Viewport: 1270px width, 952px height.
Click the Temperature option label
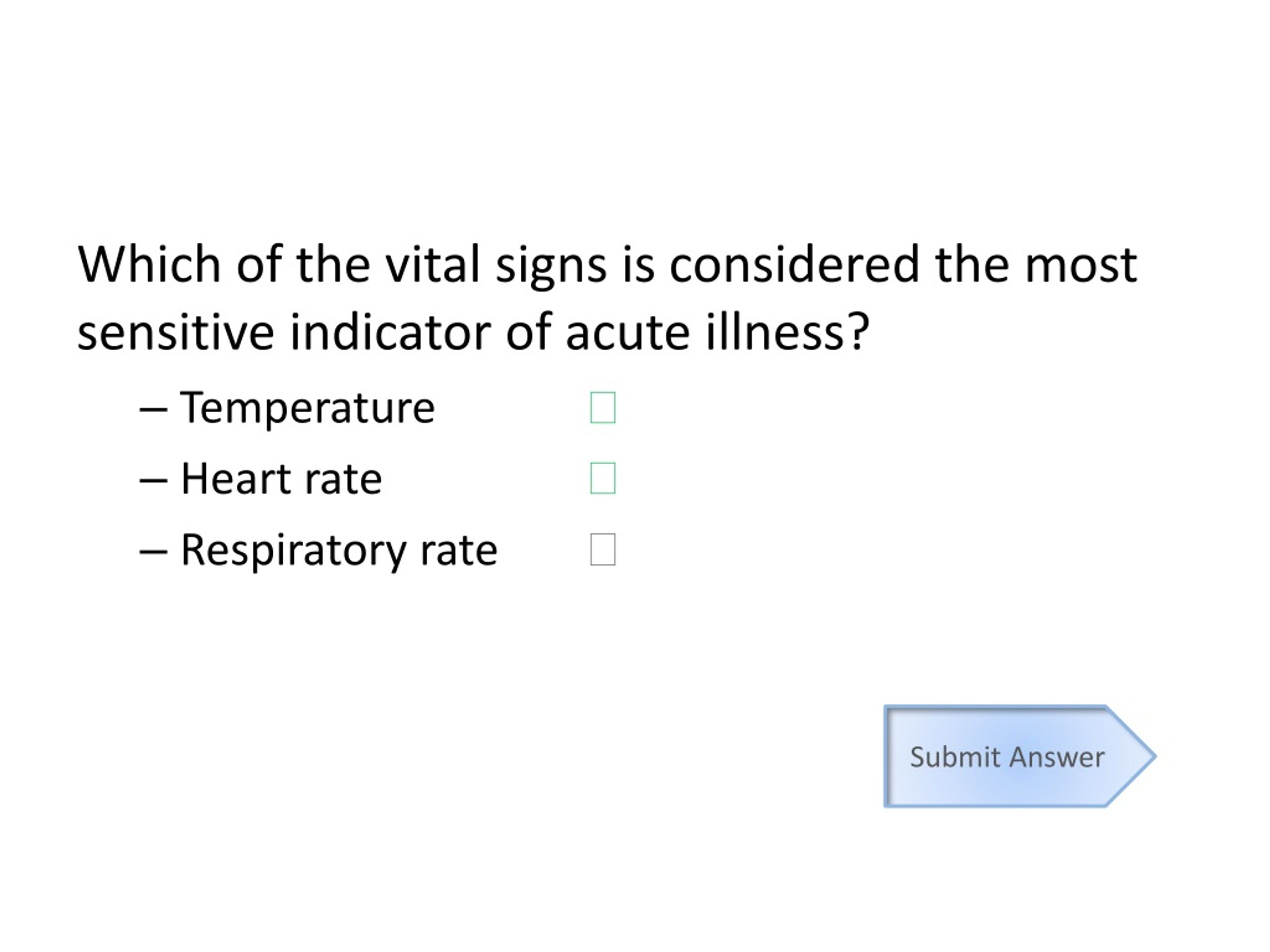[308, 408]
